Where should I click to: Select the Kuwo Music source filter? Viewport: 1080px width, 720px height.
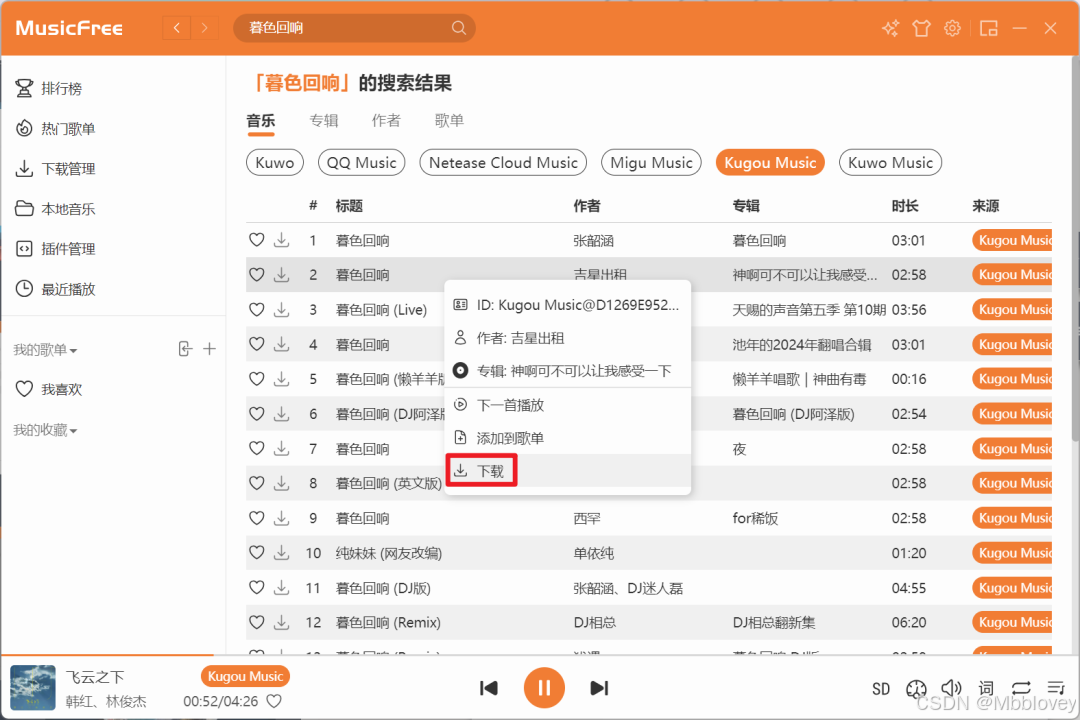891,163
